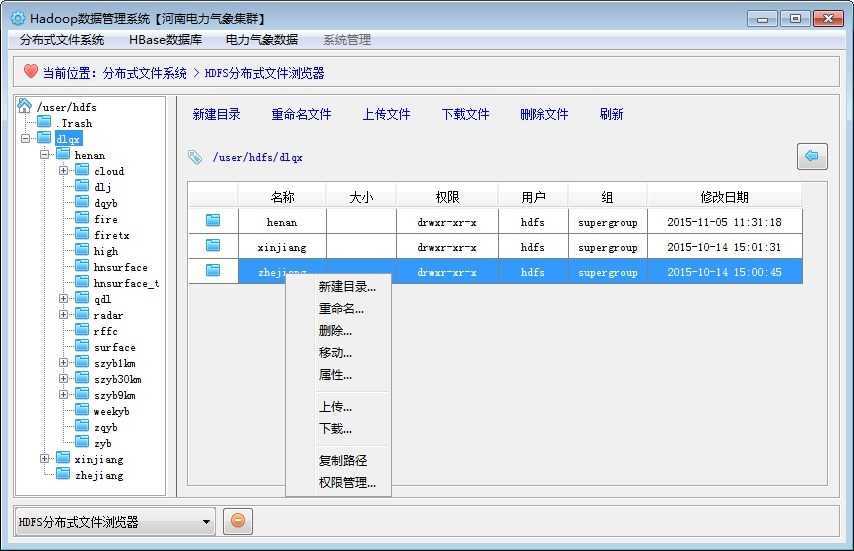854x551 pixels.
Task: Choose 新建目录... from context menu
Action: (x=347, y=286)
